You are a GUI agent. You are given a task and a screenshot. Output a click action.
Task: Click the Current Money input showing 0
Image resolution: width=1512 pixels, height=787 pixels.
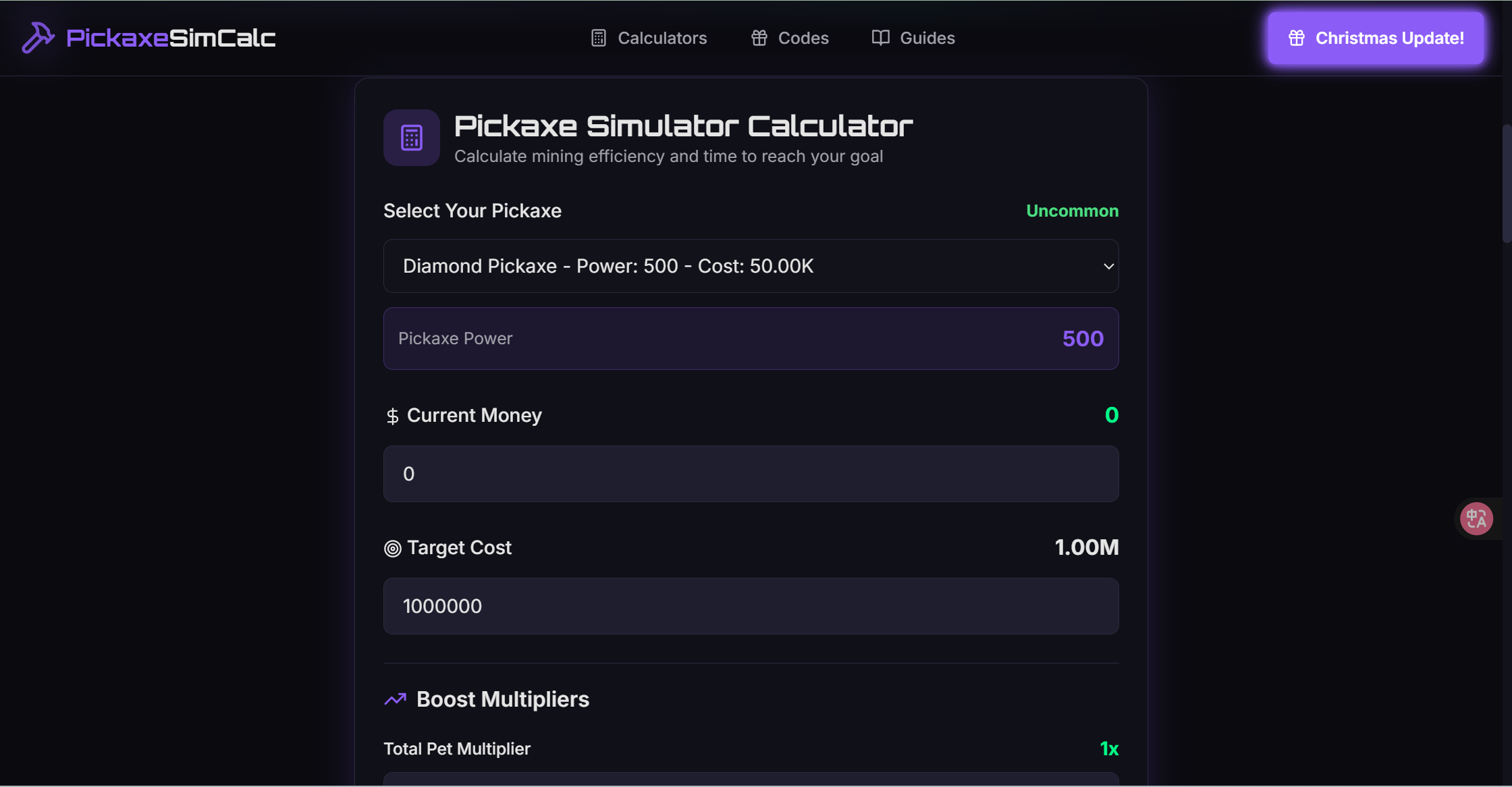751,473
